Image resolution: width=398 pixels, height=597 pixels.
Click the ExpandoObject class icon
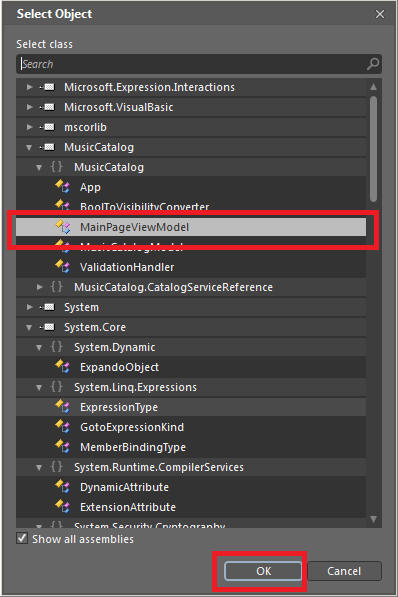click(62, 367)
